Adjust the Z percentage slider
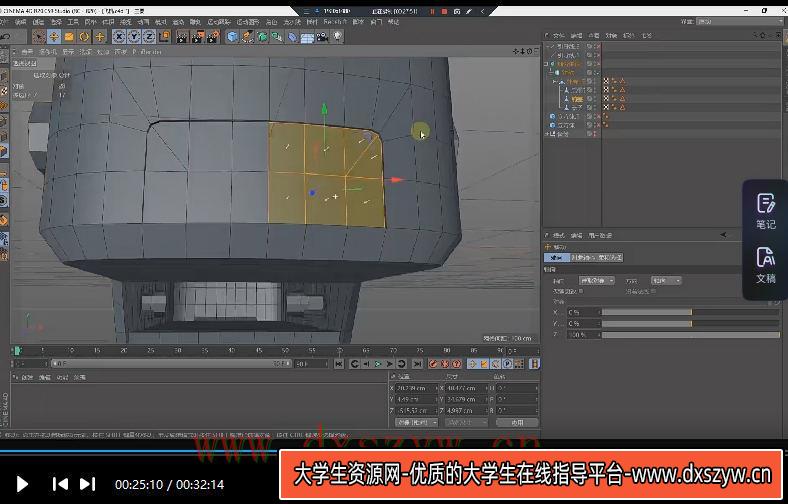788x504 pixels. click(x=691, y=335)
